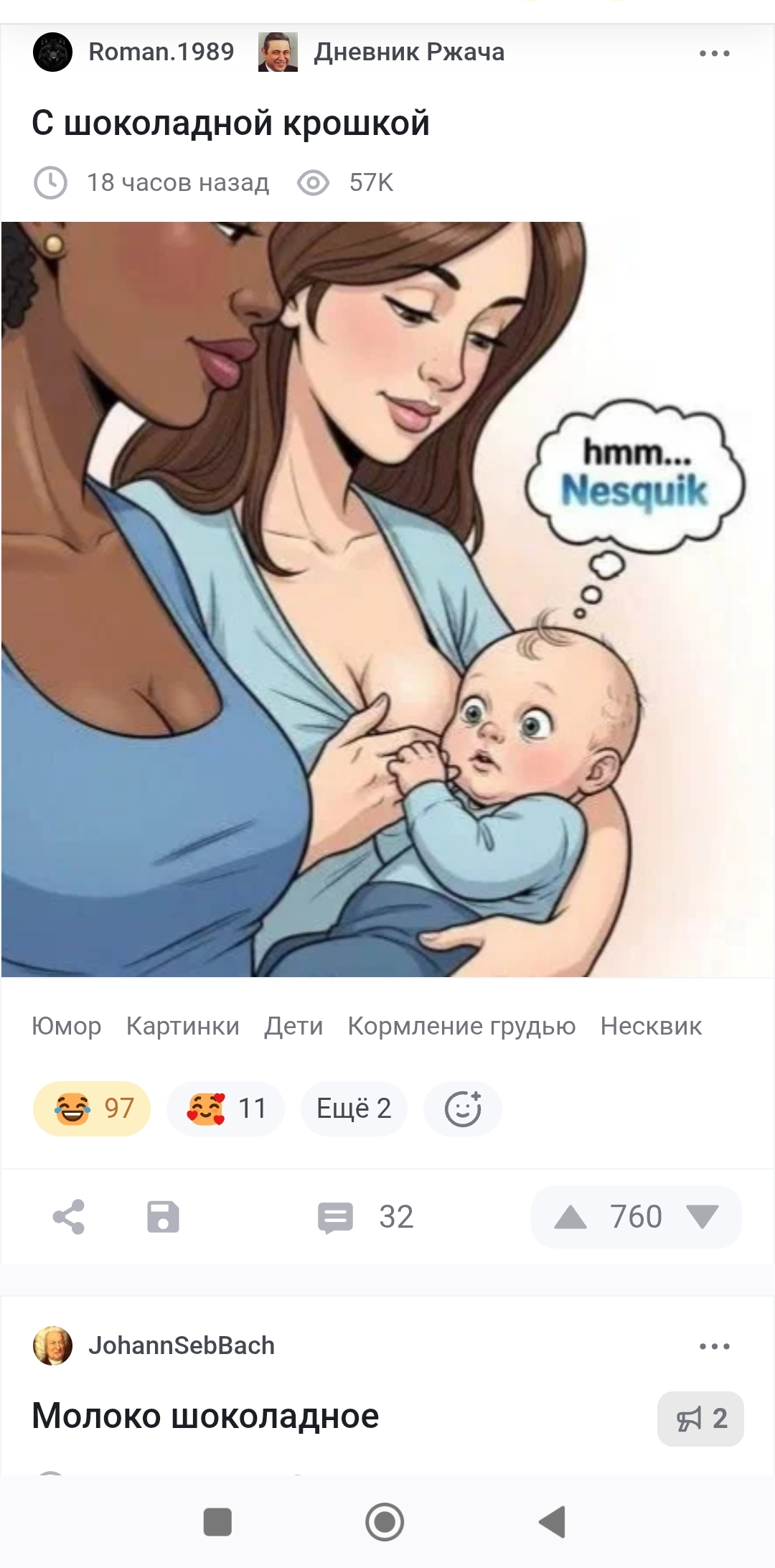This screenshot has width=775, height=1568.
Task: Share the post via share icon
Action: pyautogui.click(x=69, y=1217)
